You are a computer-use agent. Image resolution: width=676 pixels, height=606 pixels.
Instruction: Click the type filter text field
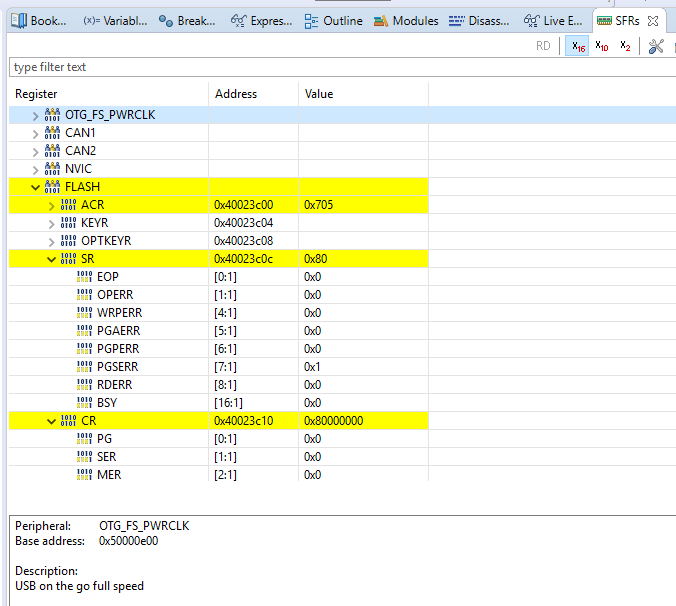(x=342, y=67)
